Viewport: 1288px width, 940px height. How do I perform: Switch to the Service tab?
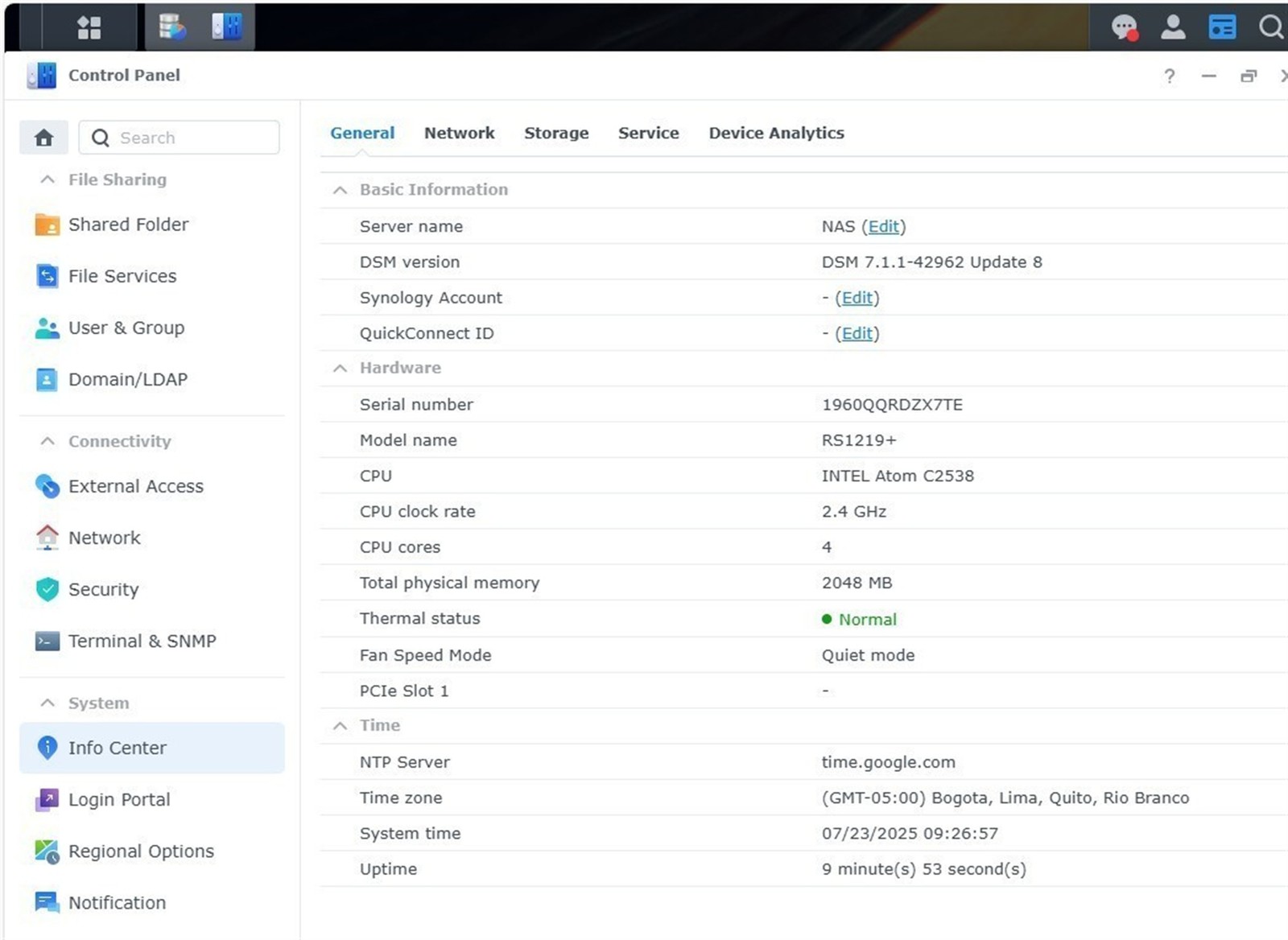[x=649, y=133]
